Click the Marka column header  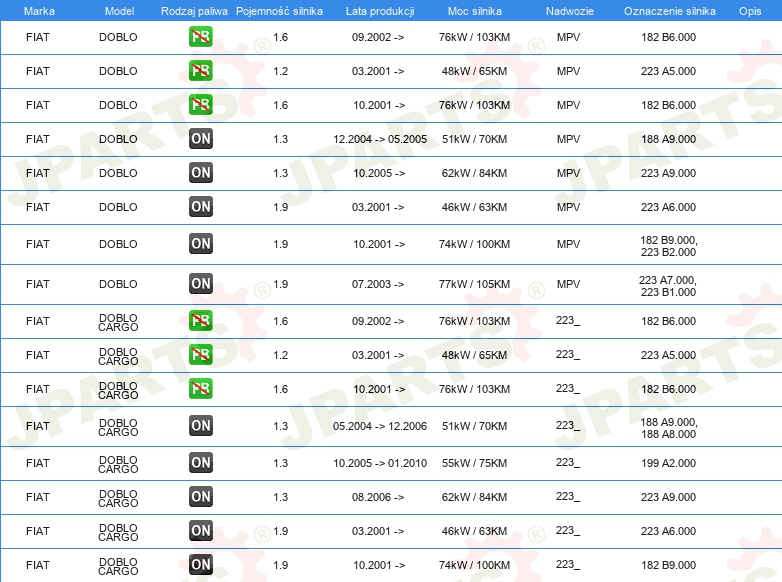39,11
